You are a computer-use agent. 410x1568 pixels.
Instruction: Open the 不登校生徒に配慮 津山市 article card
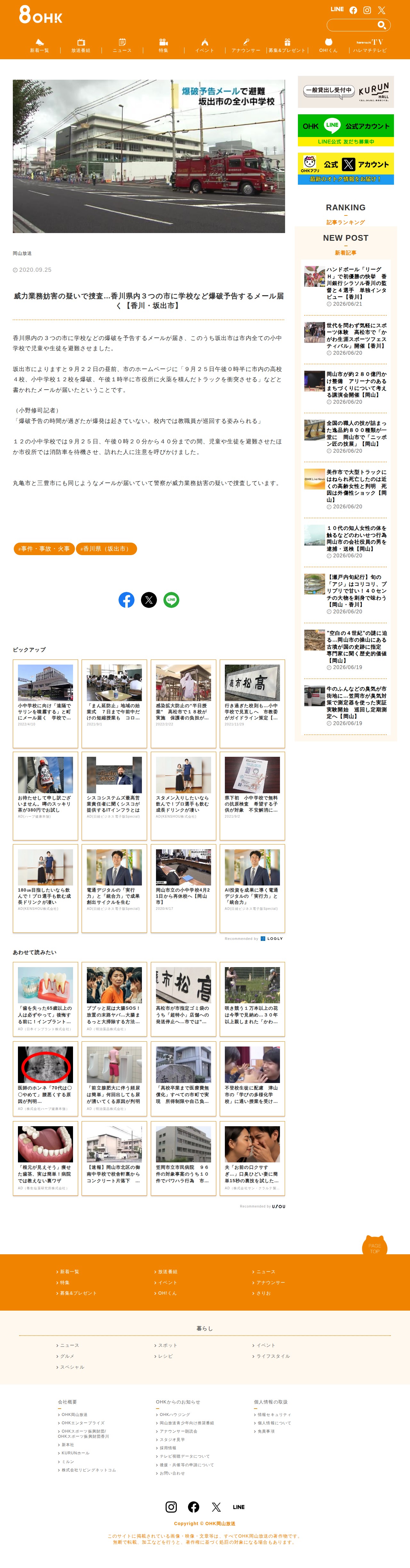click(252, 1079)
